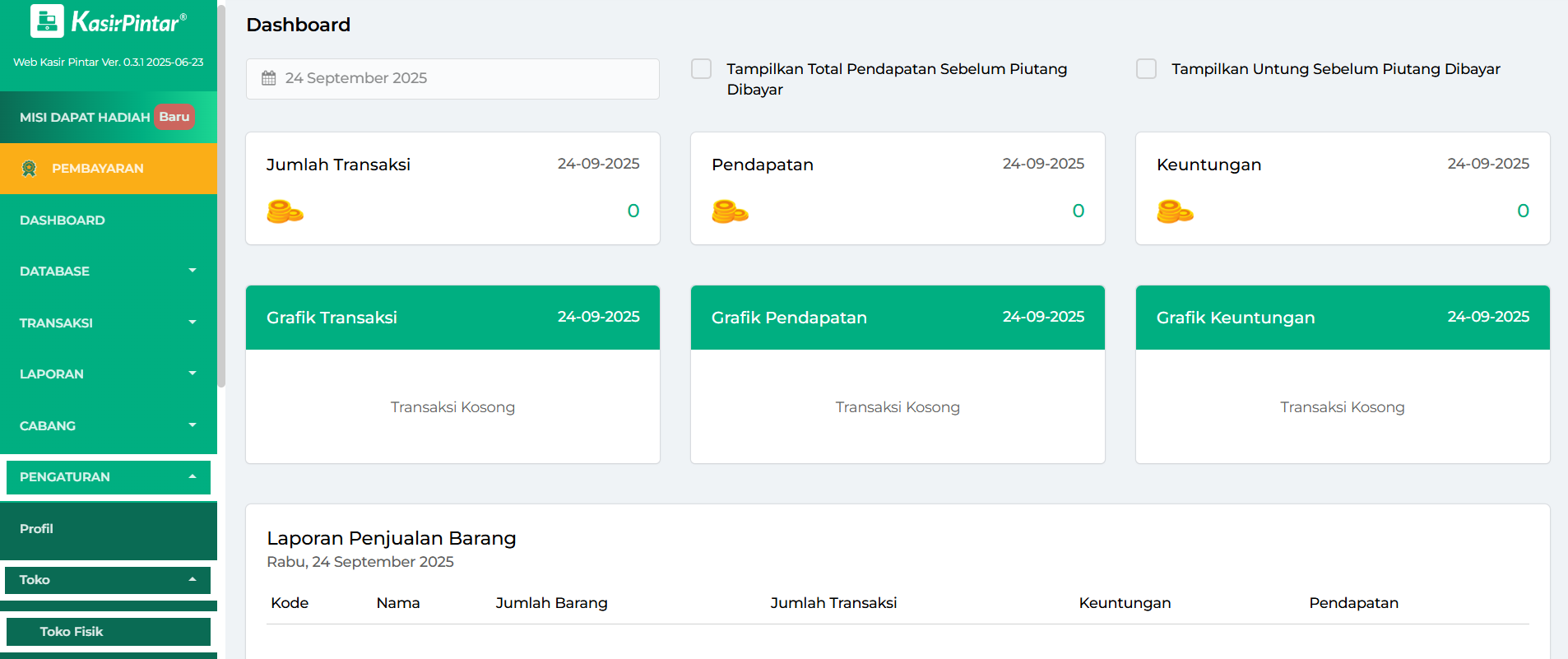The image size is (1568, 659).
Task: Expand the Database menu
Action: [x=108, y=271]
